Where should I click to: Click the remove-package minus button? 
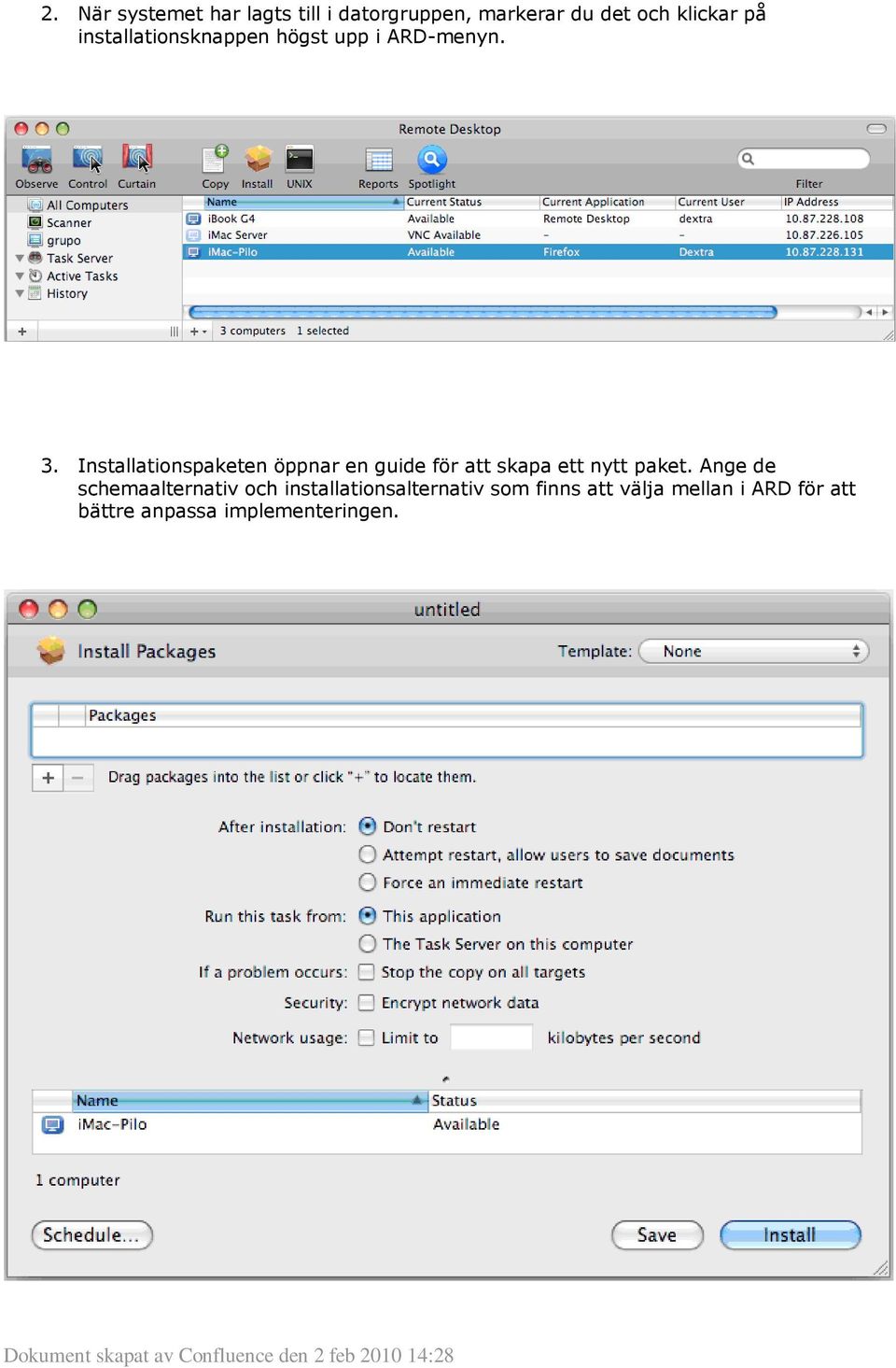[78, 777]
